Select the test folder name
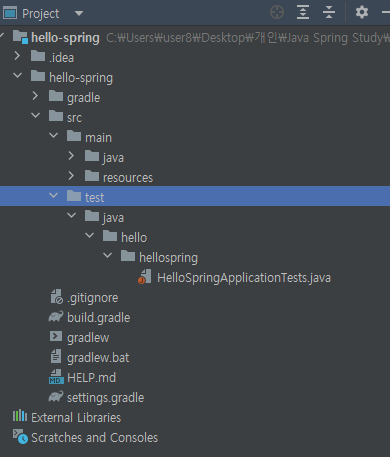Viewport: 390px width, 457px height. click(x=94, y=198)
